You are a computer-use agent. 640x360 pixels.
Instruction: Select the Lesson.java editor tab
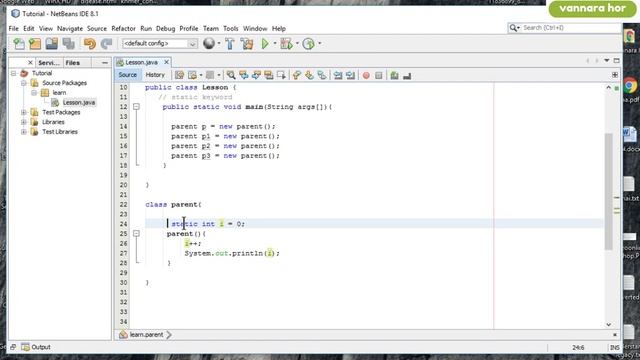[141, 62]
